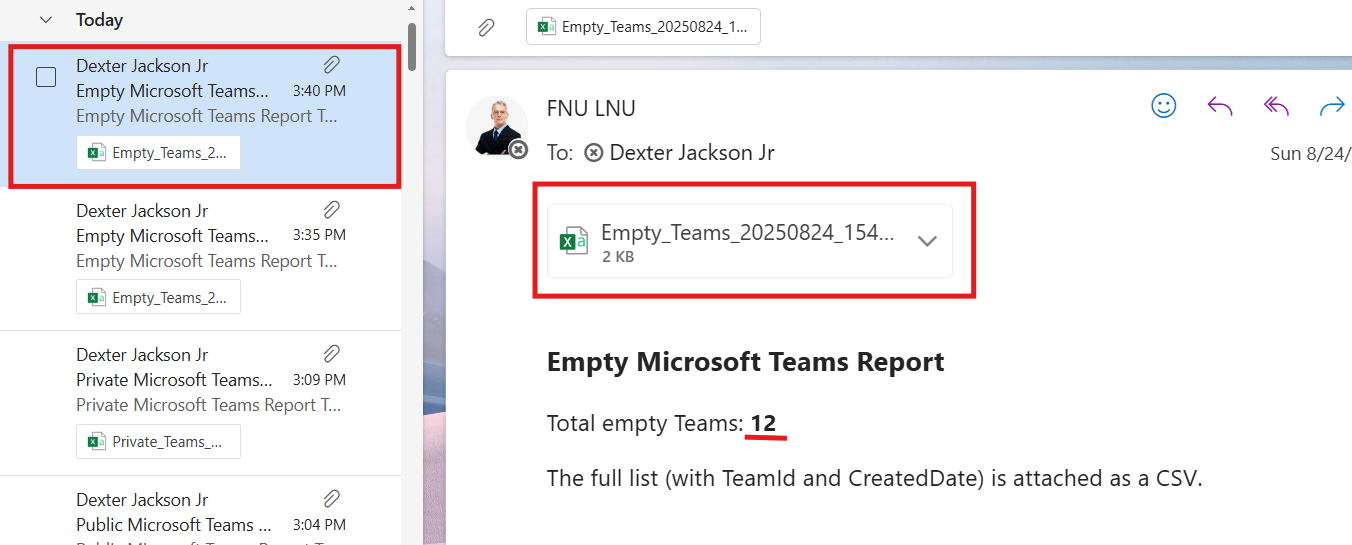Screen dimensions: 1352x545
Task: Click the Reply All double-arrow icon
Action: point(1276,106)
